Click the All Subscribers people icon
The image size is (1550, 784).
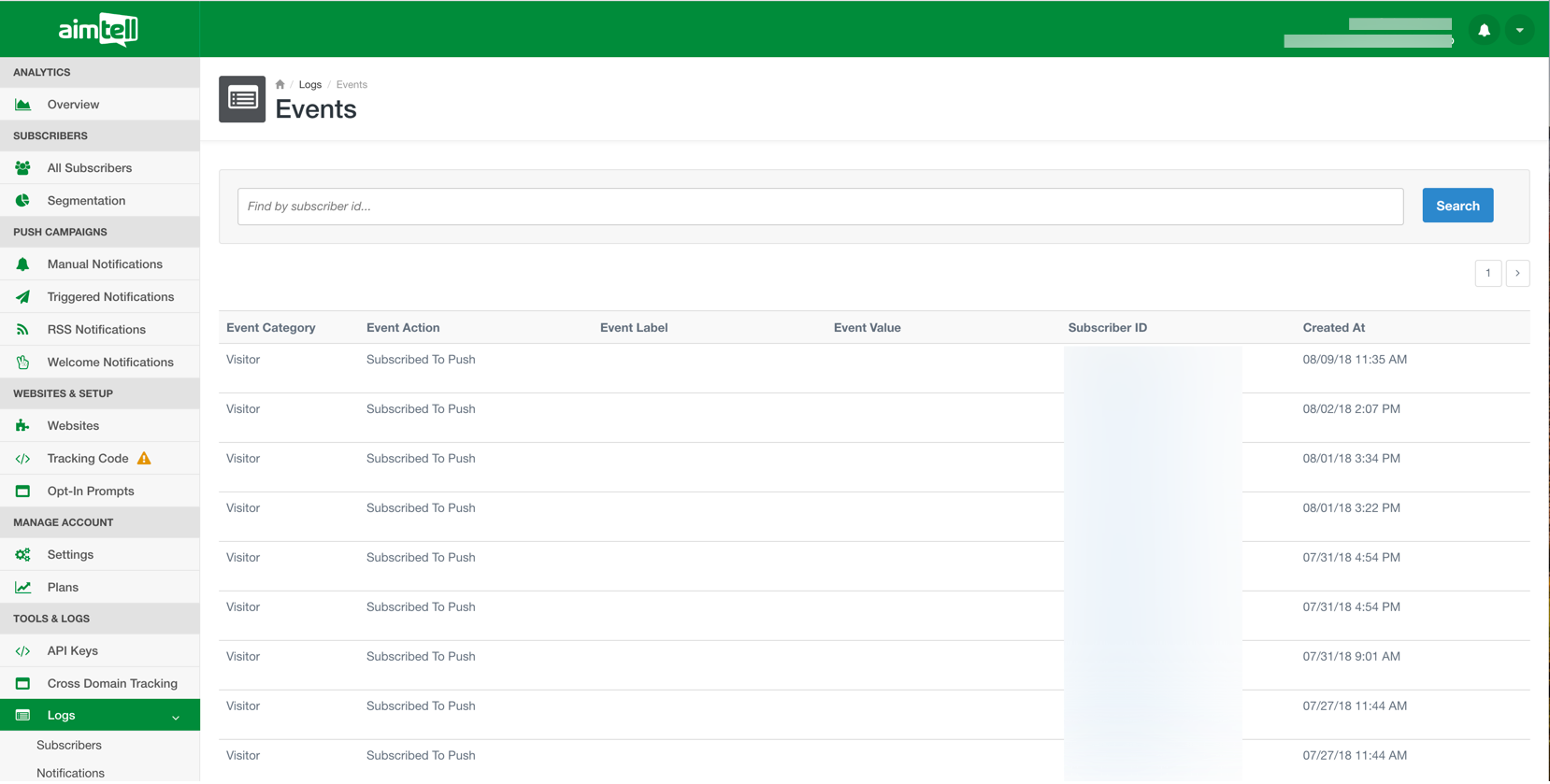[x=23, y=168]
